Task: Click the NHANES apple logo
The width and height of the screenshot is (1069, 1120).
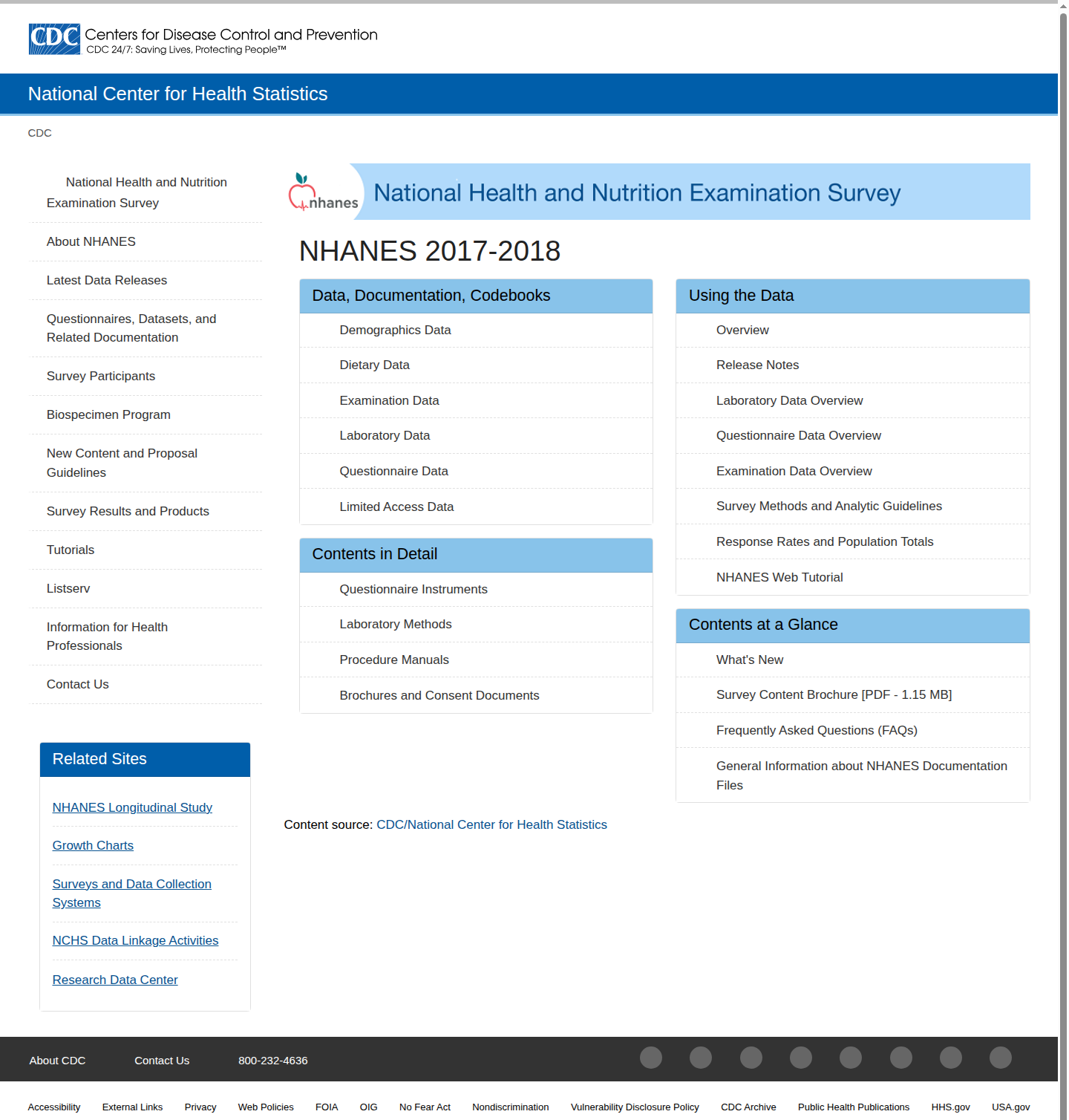Action: tap(323, 192)
